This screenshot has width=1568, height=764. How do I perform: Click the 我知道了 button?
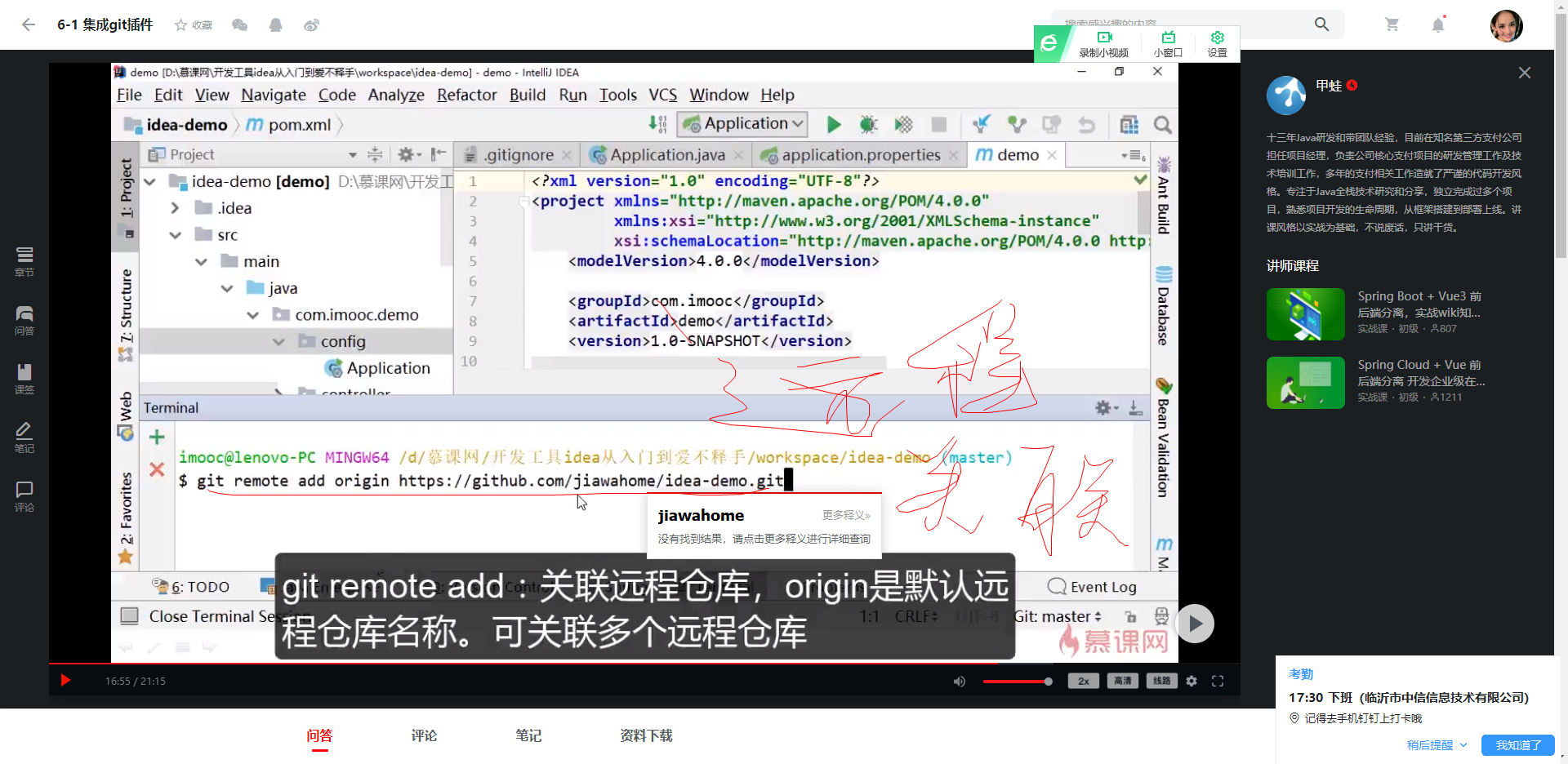(1518, 745)
